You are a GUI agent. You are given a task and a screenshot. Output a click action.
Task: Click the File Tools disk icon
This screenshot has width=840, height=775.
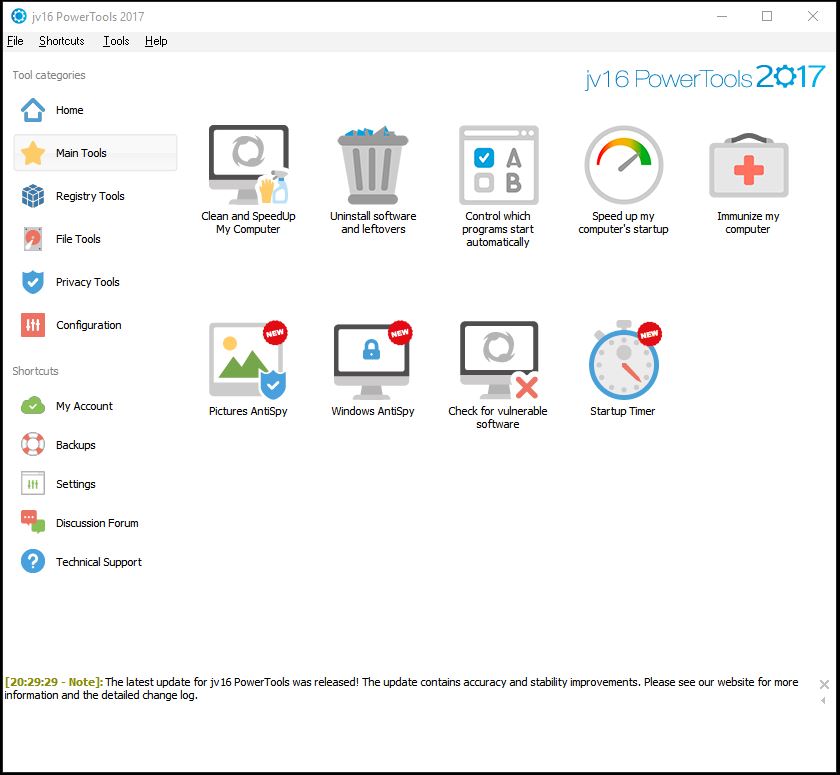tap(33, 239)
